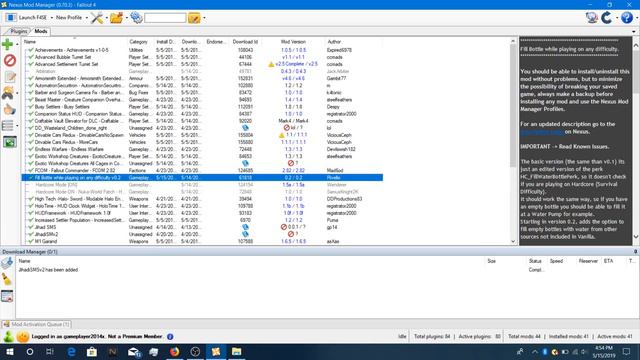The height and width of the screenshot is (360, 640).
Task: Expand the Add Mod dropdown arrow
Action: pos(17,44)
